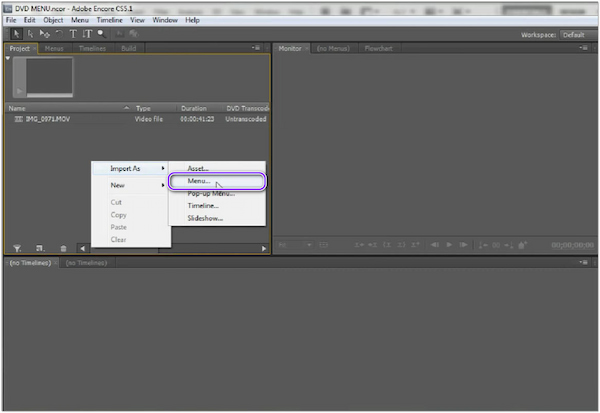Open the Workspace Default dropdown
The image size is (600, 413).
[578, 35]
